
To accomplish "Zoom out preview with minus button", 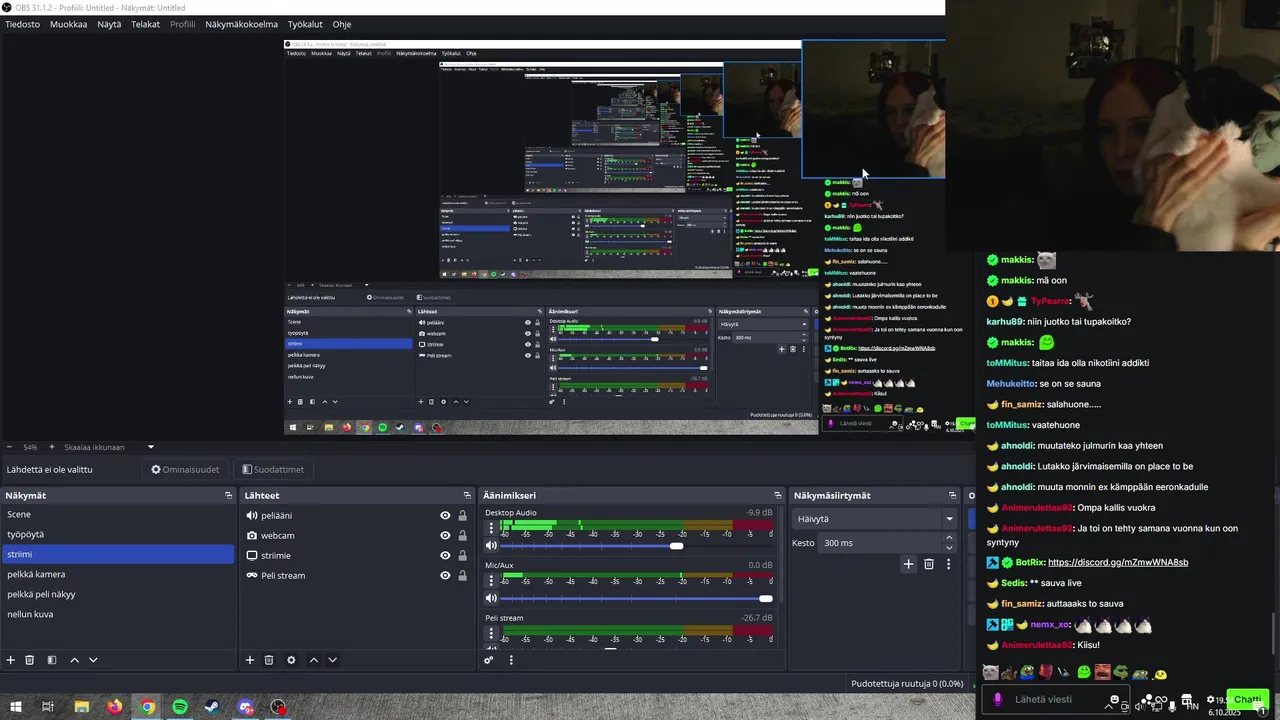I will pyautogui.click(x=10, y=447).
